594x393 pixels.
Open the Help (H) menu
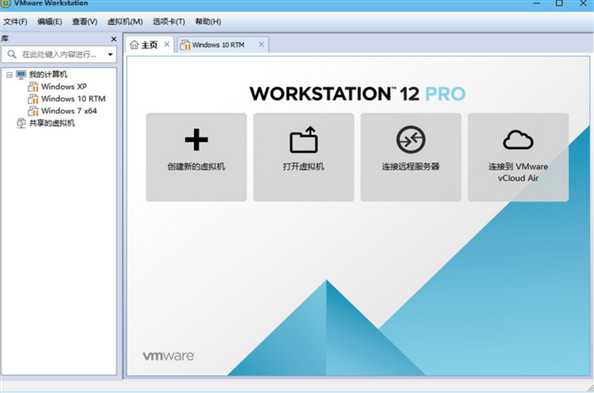tap(208, 22)
